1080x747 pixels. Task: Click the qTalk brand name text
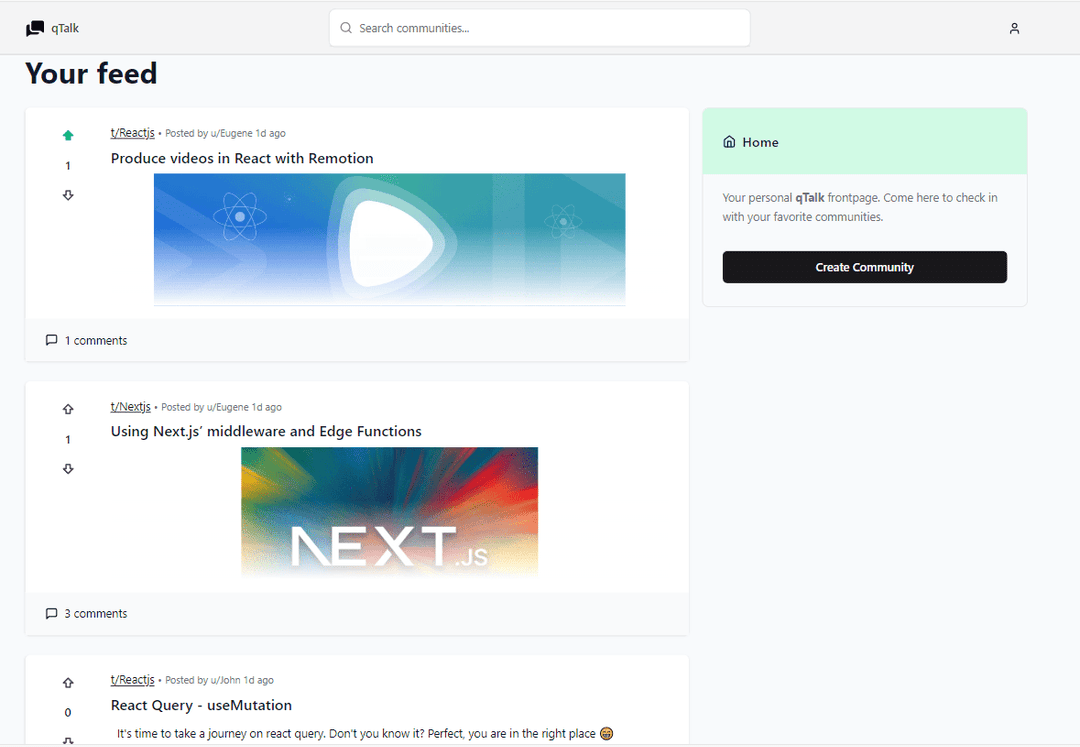tap(65, 28)
